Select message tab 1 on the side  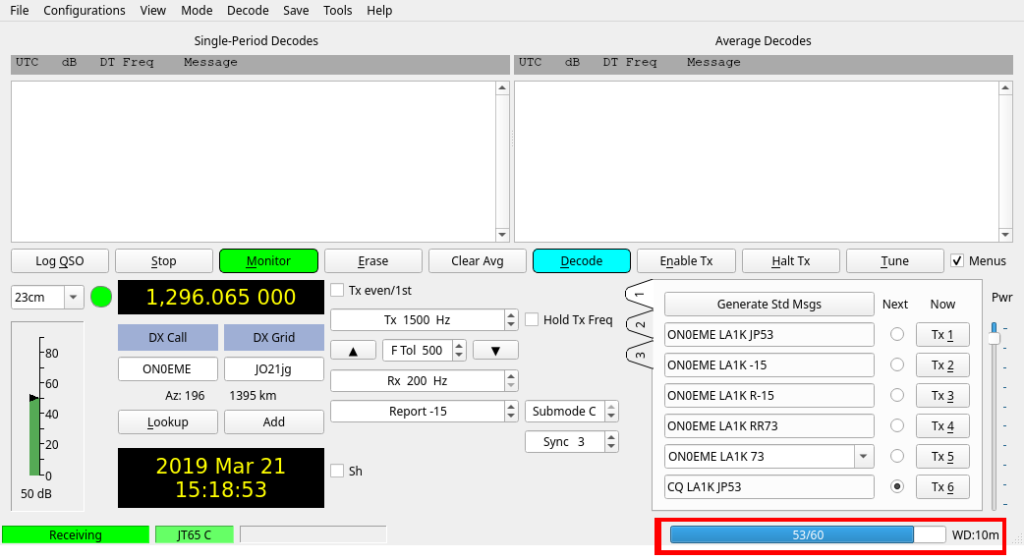tap(639, 295)
